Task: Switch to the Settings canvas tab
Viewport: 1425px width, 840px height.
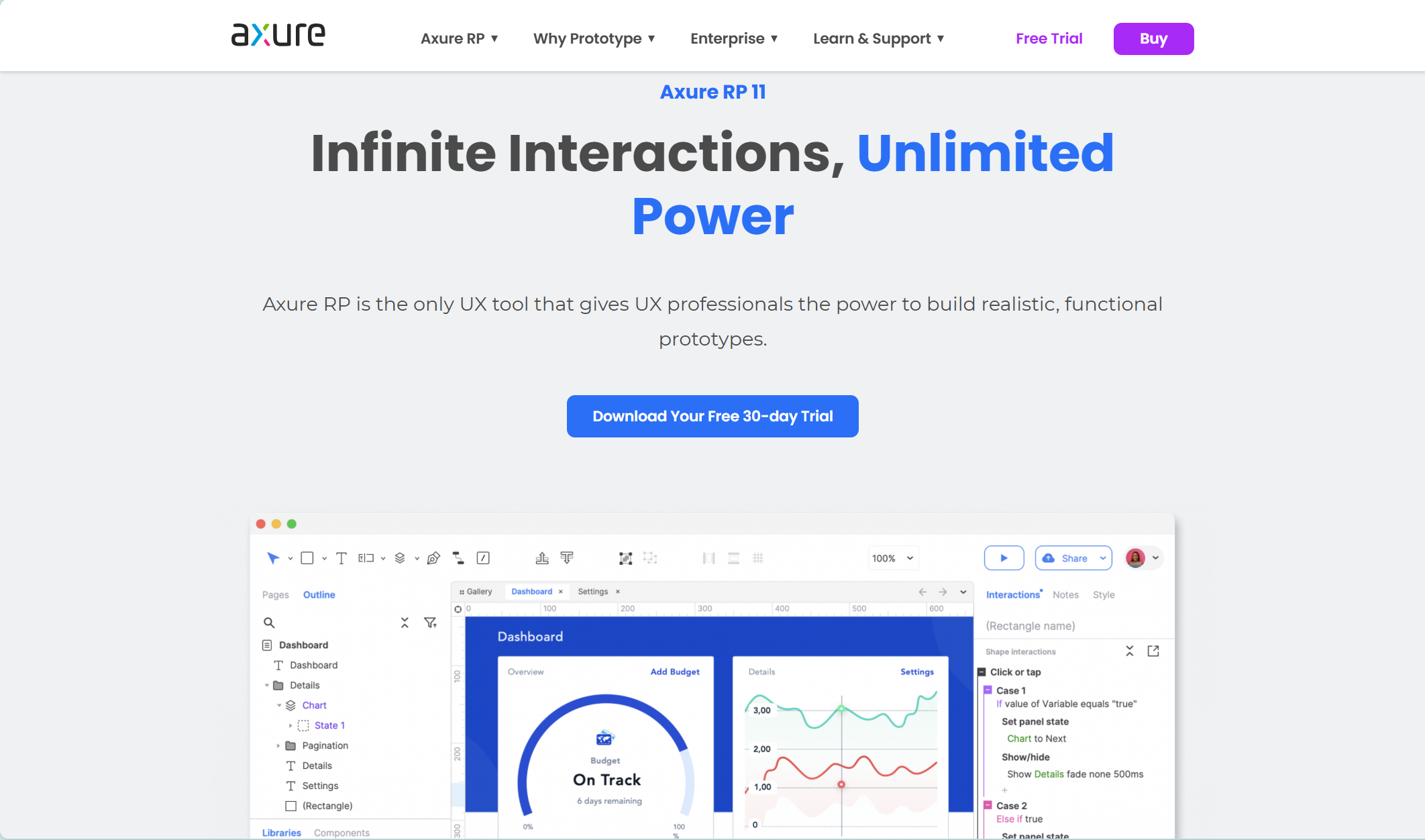Action: tap(593, 592)
